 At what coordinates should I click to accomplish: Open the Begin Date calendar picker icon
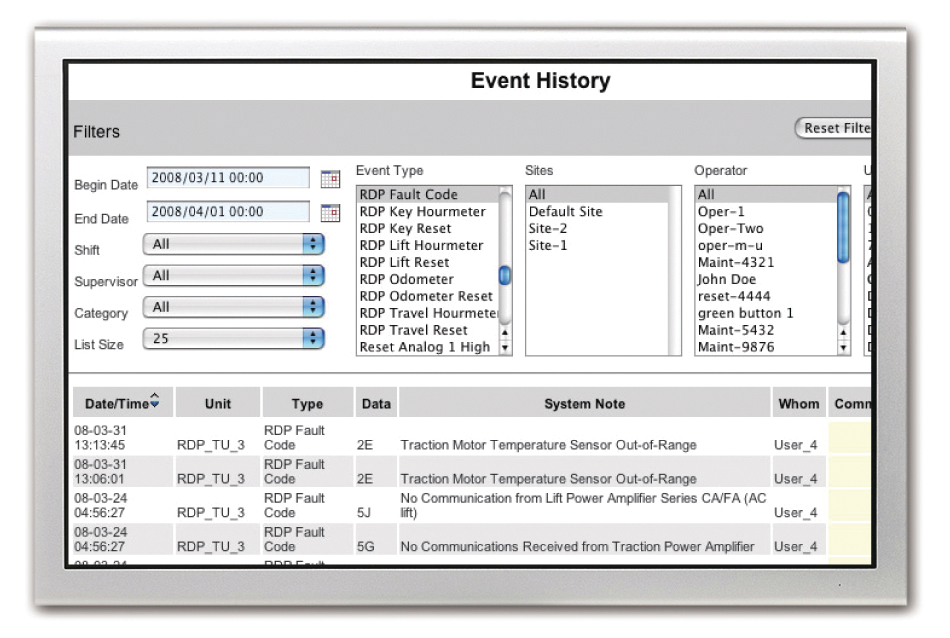tap(330, 180)
